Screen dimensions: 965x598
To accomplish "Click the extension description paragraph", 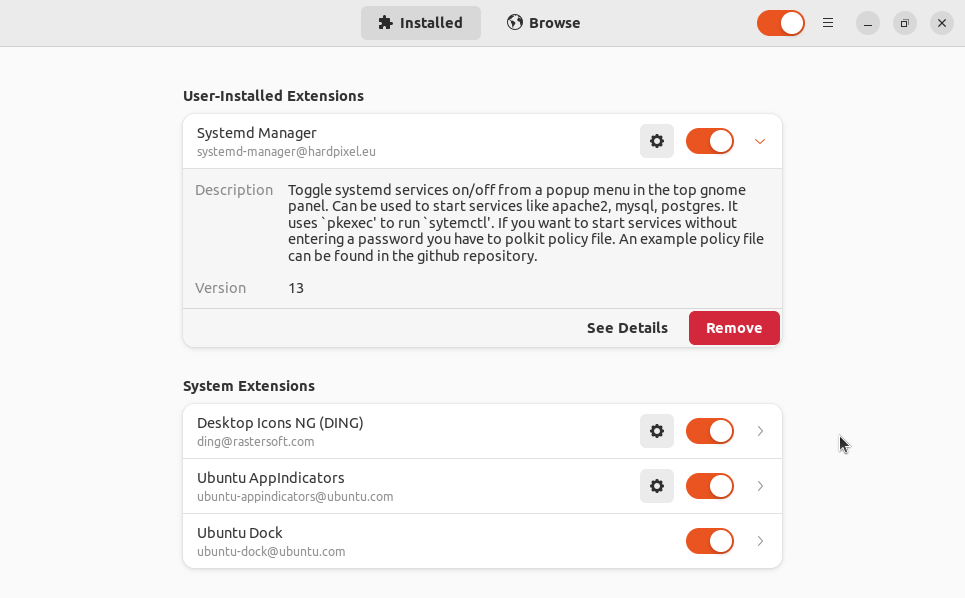I will click(x=526, y=223).
